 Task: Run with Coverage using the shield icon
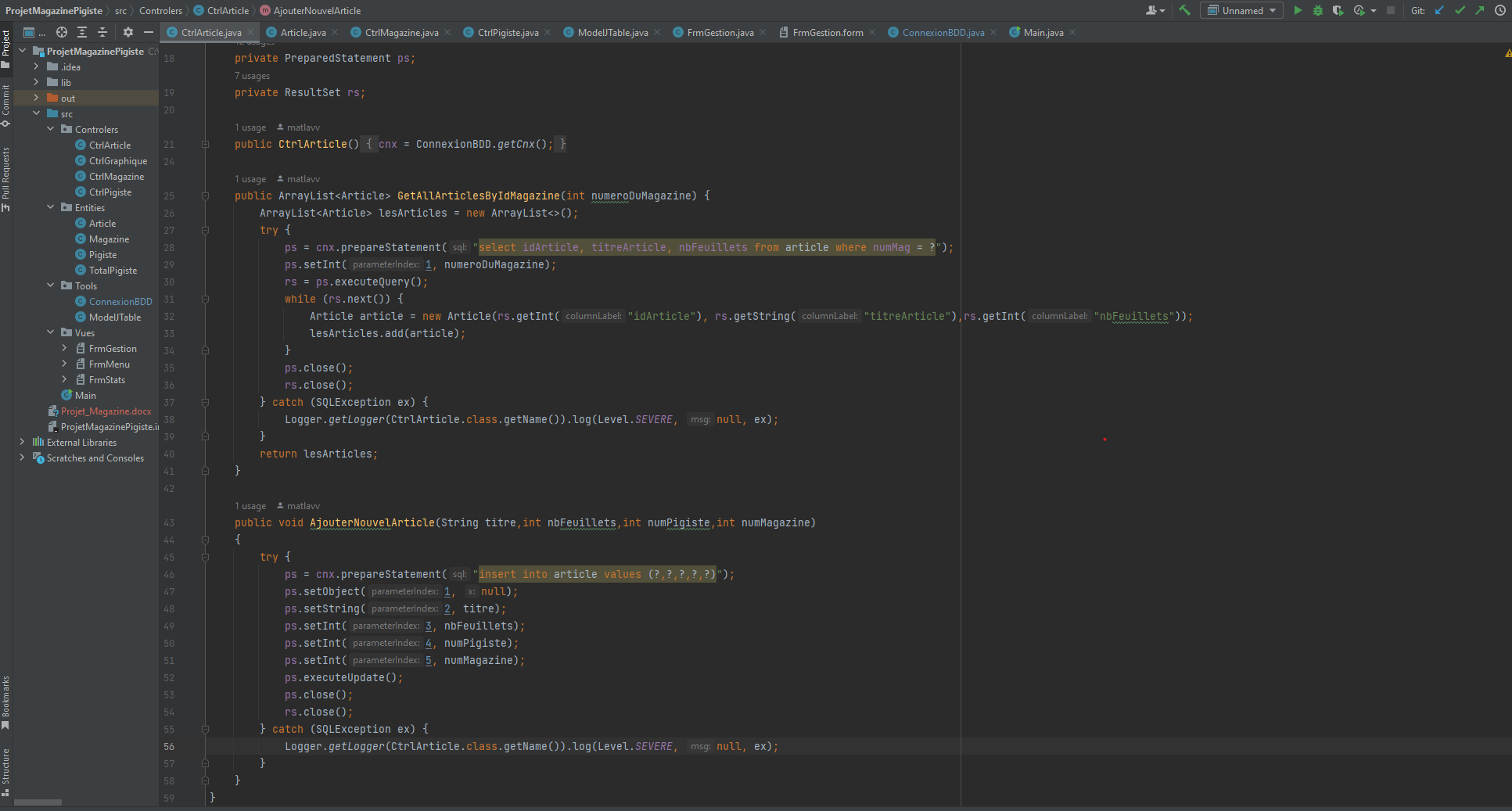[x=1338, y=10]
